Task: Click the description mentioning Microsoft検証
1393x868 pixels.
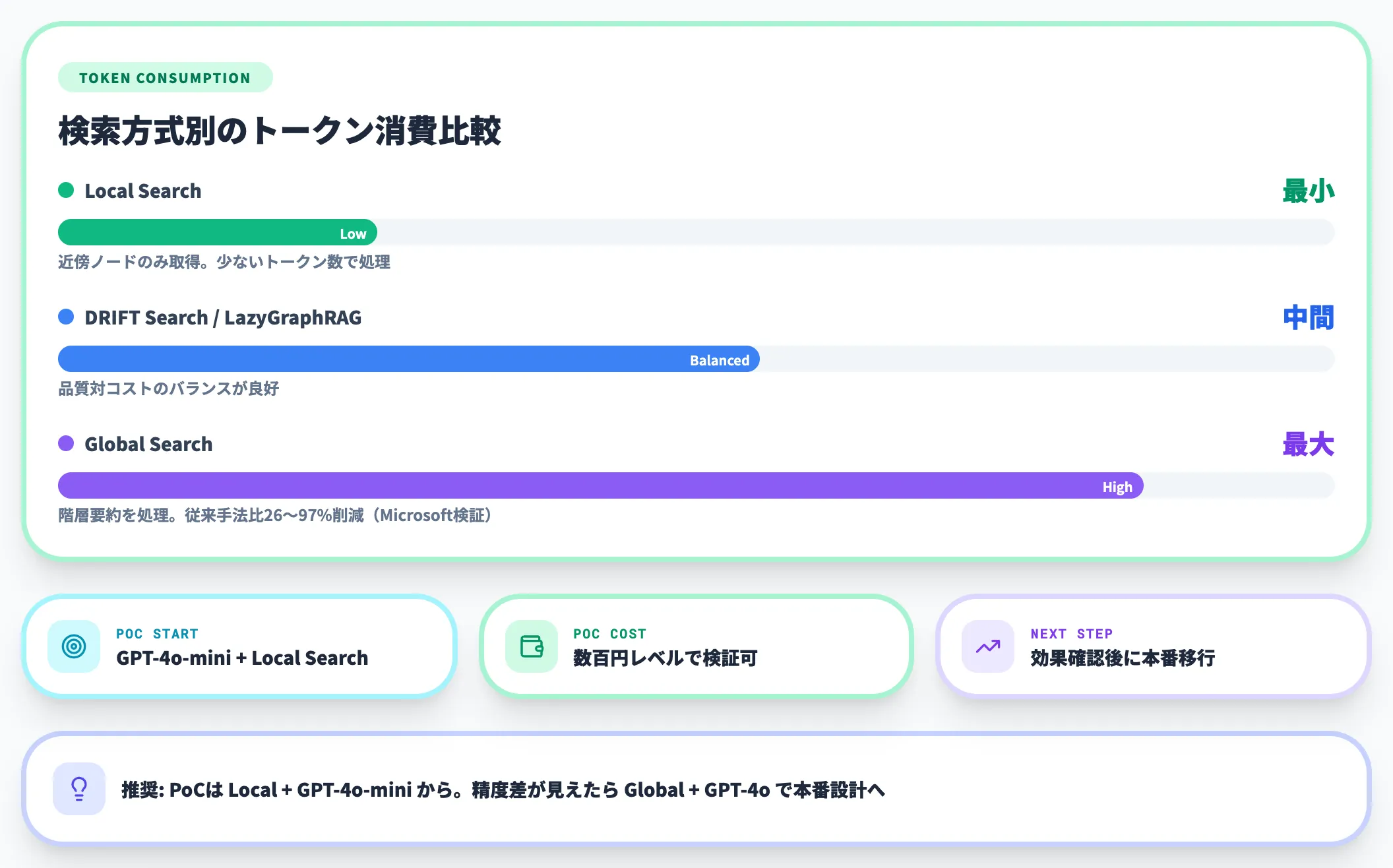Action: [276, 515]
